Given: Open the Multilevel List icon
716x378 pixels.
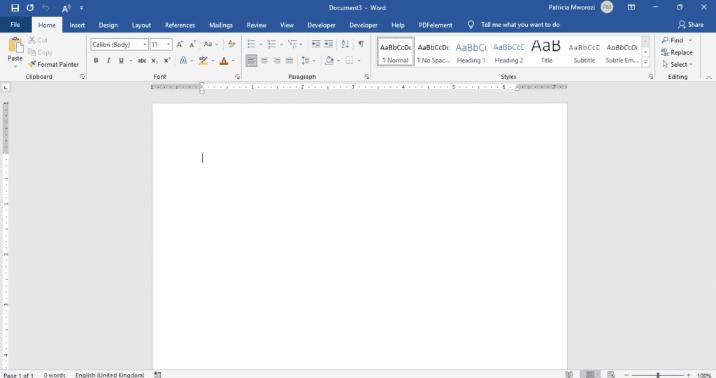Looking at the screenshot, I should tap(292, 44).
